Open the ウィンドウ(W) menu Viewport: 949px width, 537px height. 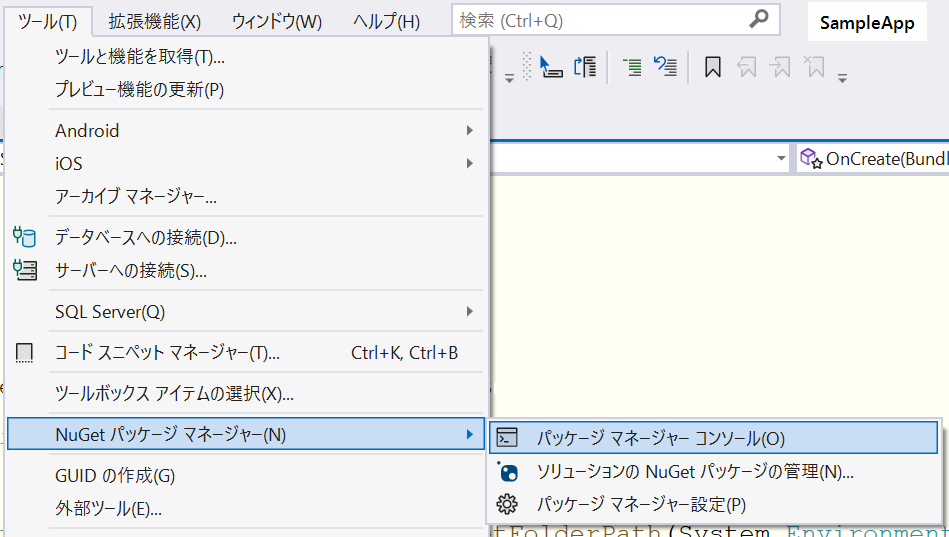coord(277,22)
